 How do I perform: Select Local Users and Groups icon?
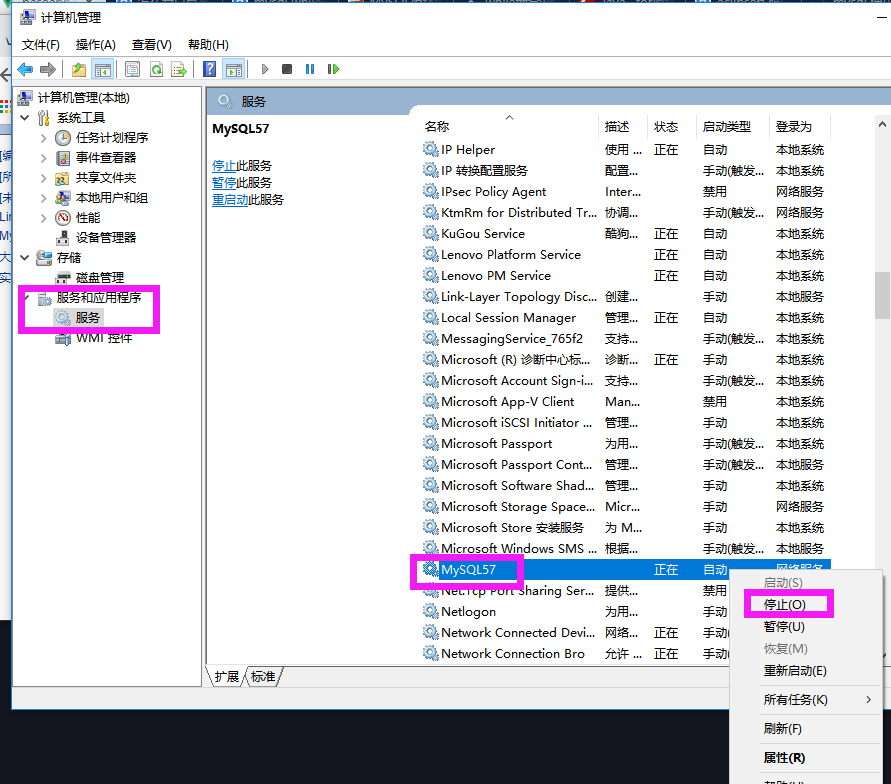click(63, 198)
